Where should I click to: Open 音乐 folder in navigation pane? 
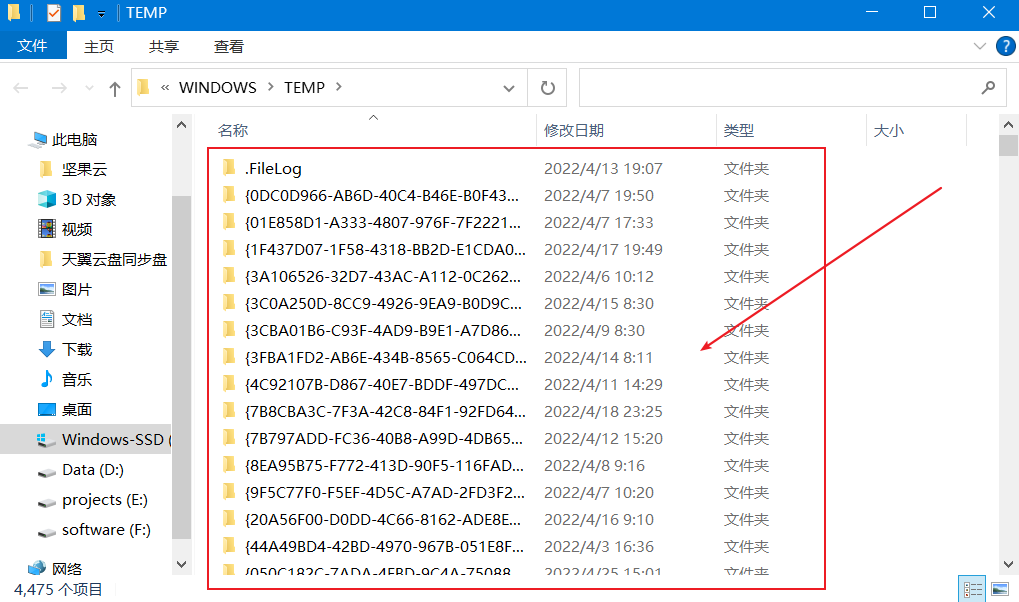(76, 379)
